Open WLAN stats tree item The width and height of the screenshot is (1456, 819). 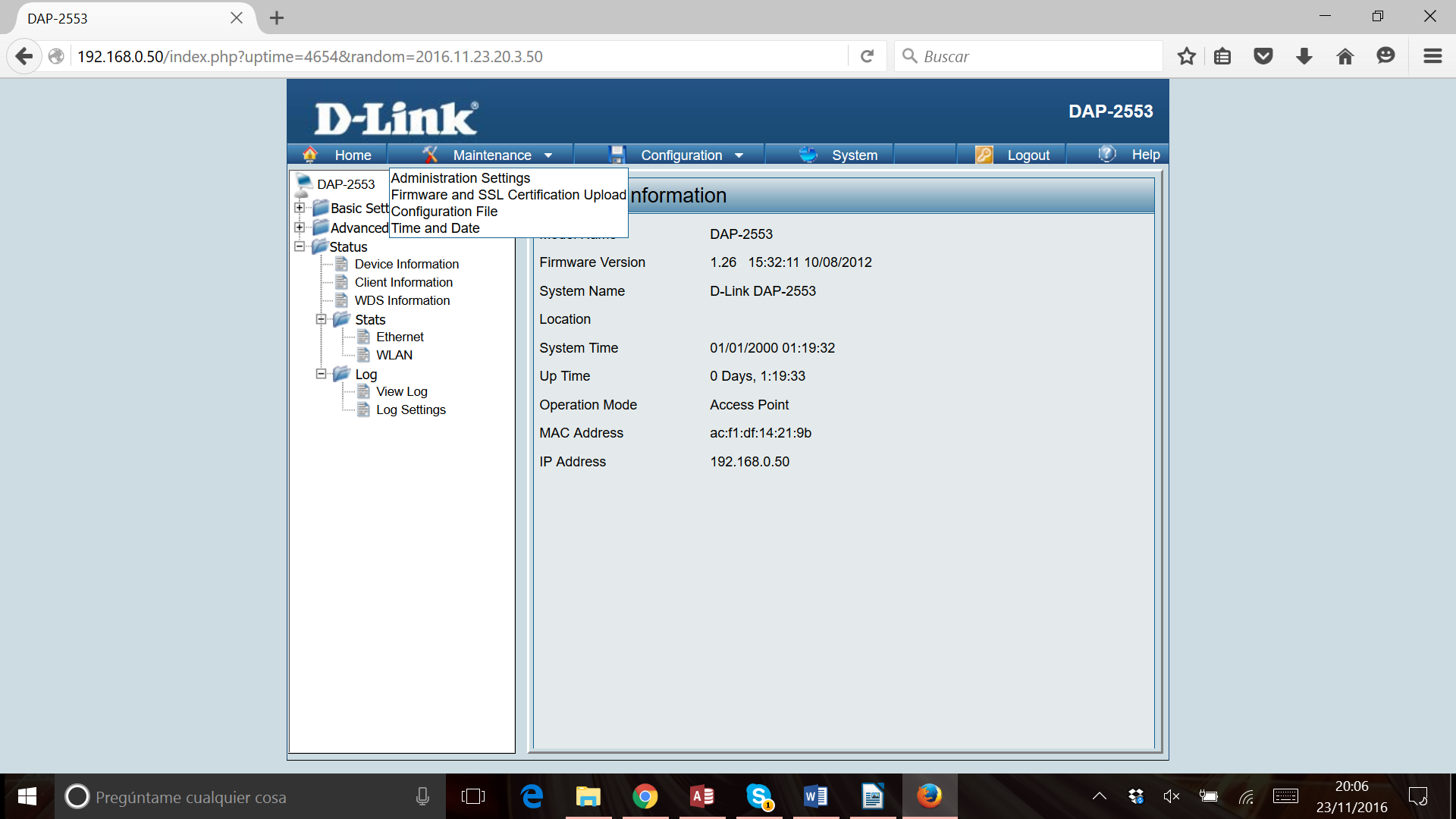tap(394, 355)
